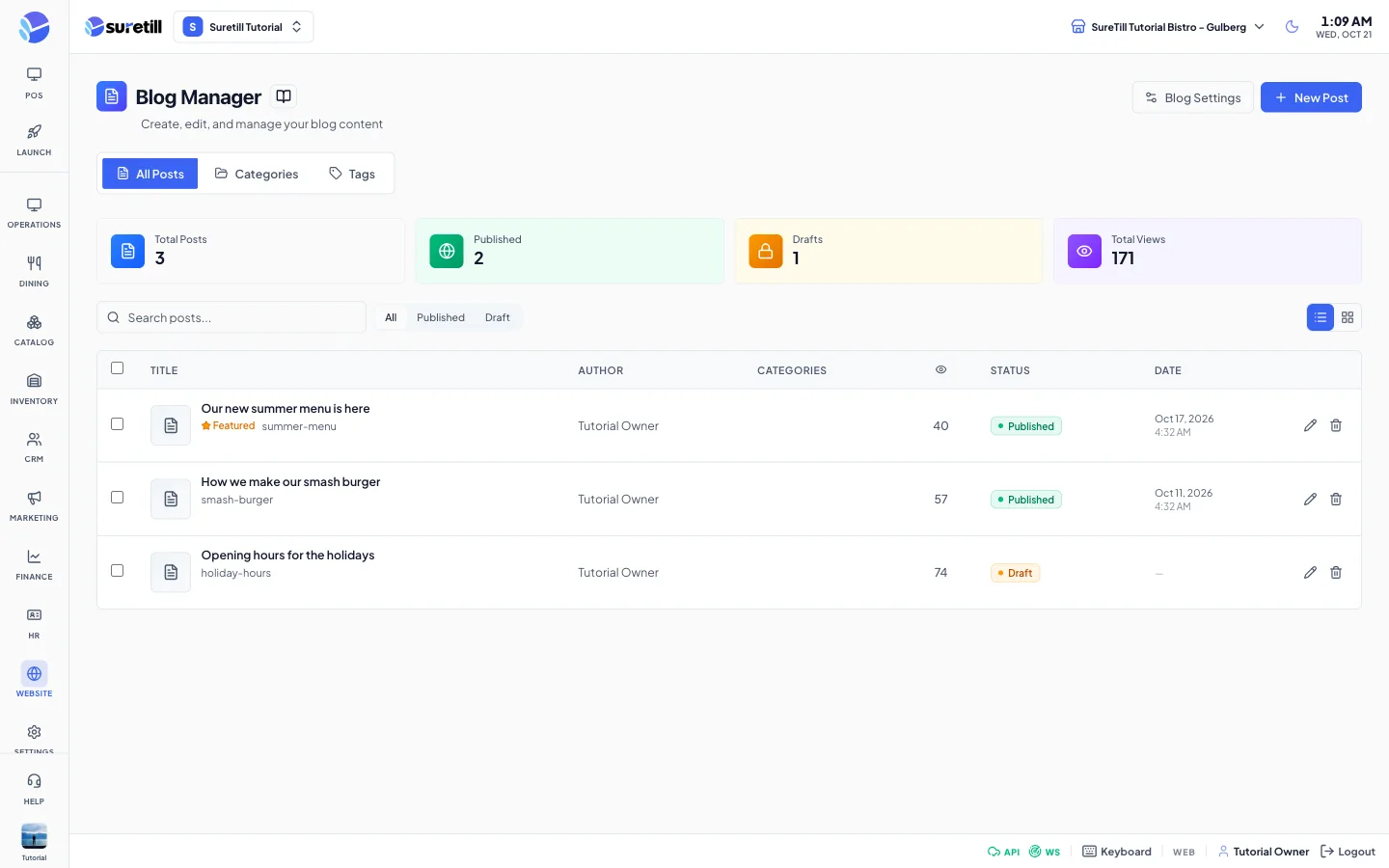Select all posts with header checkbox
Screen dimensions: 1389x868
point(118,367)
